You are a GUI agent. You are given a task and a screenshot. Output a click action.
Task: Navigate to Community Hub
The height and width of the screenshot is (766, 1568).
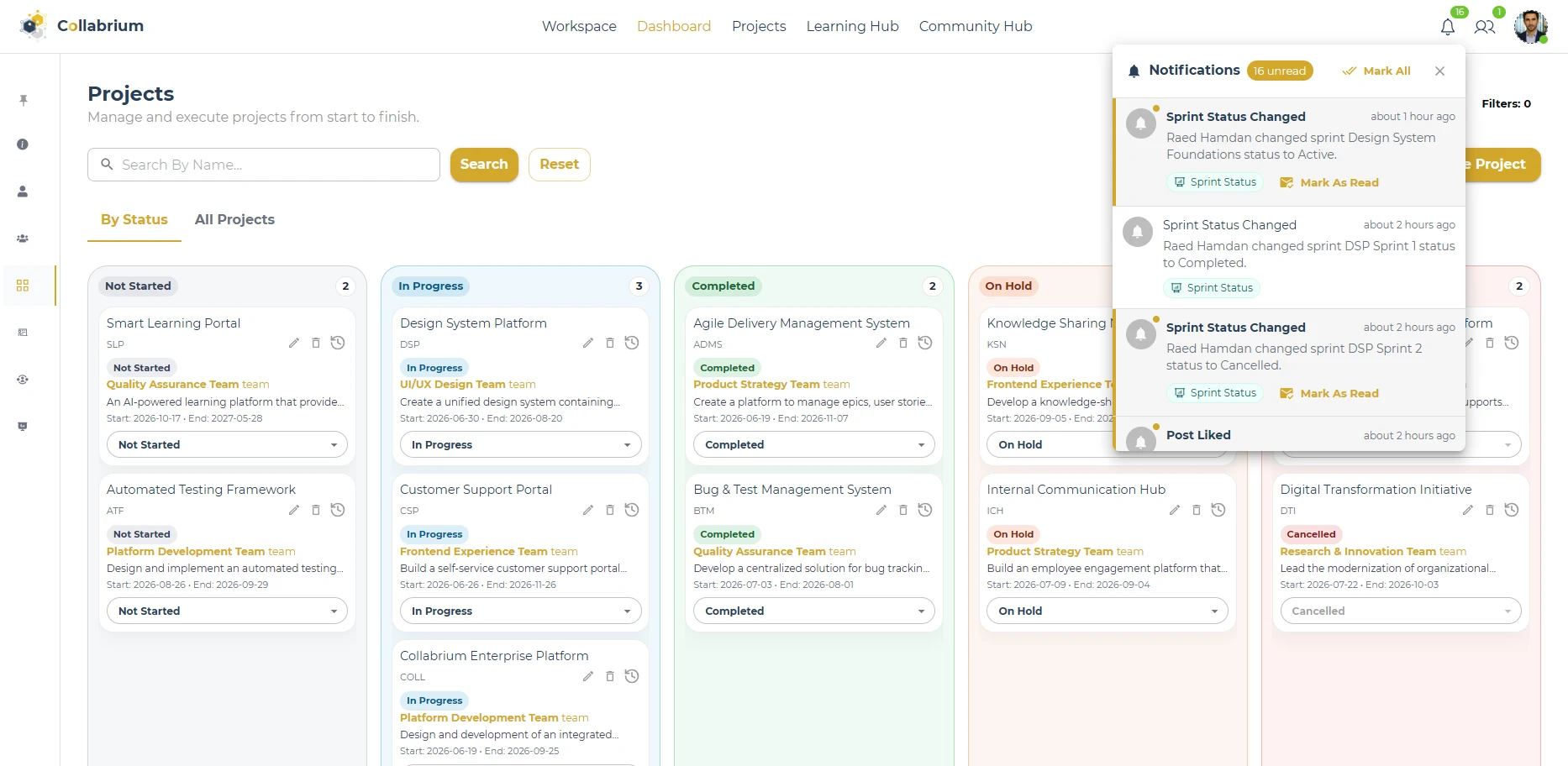(976, 26)
